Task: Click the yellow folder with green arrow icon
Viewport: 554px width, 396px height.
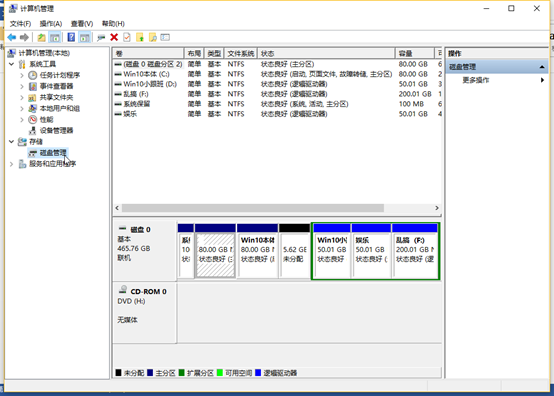Action: pos(140,37)
